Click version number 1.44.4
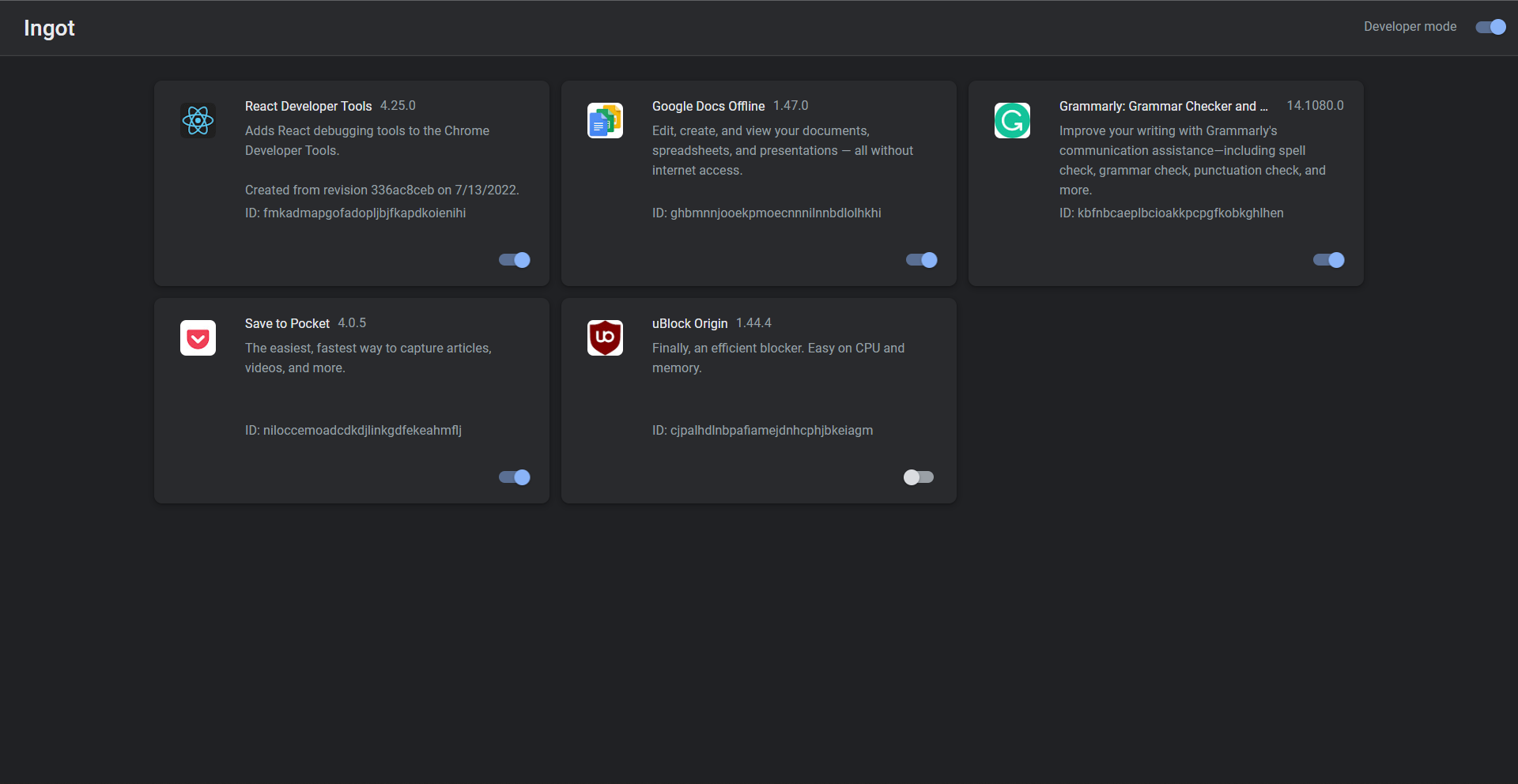The width and height of the screenshot is (1518, 784). tap(753, 323)
